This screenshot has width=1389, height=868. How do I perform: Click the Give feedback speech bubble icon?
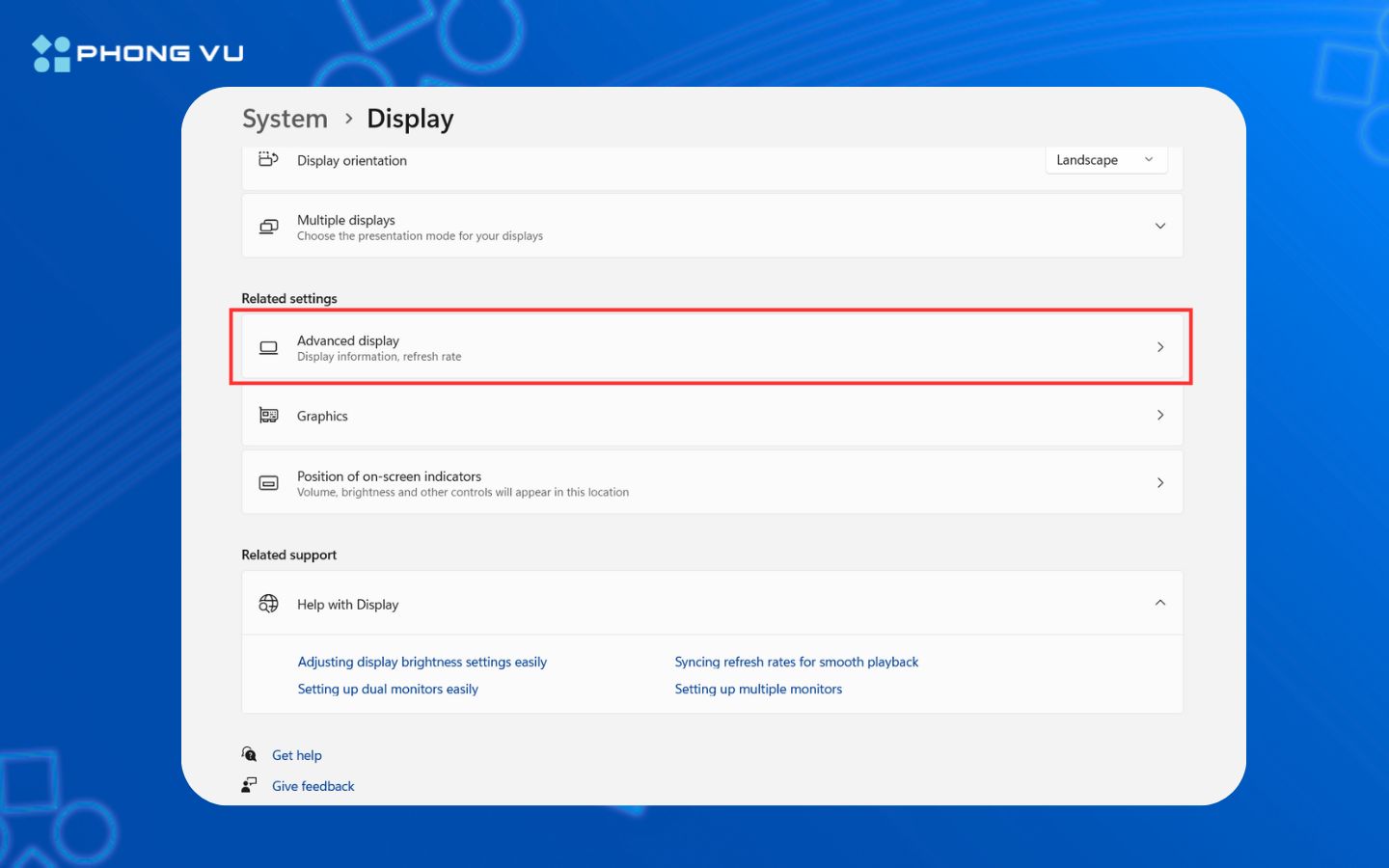coord(249,784)
